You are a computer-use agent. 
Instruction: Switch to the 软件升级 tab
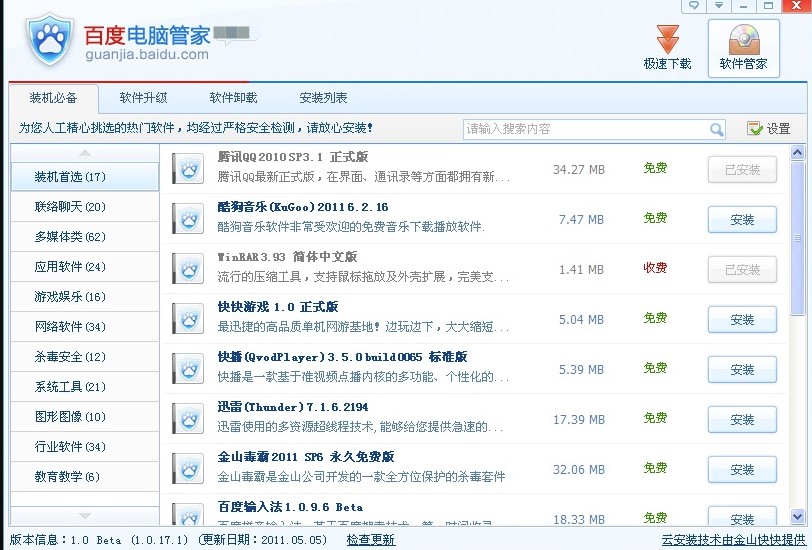(143, 98)
